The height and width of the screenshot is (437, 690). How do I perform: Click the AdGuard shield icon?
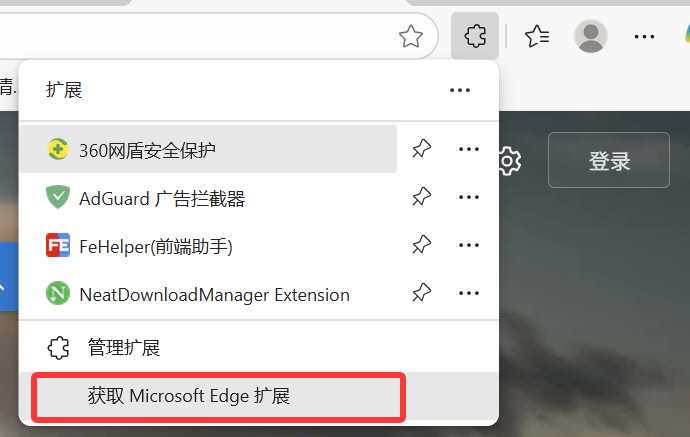tap(58, 198)
